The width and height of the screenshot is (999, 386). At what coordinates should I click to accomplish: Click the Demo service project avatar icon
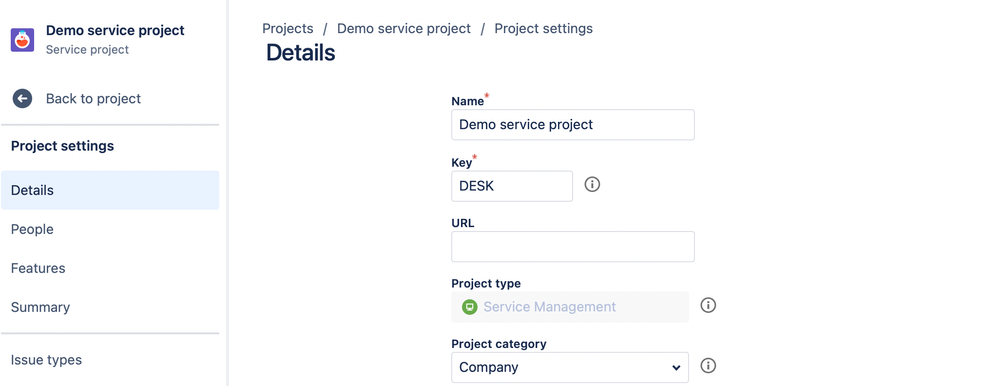[22, 39]
